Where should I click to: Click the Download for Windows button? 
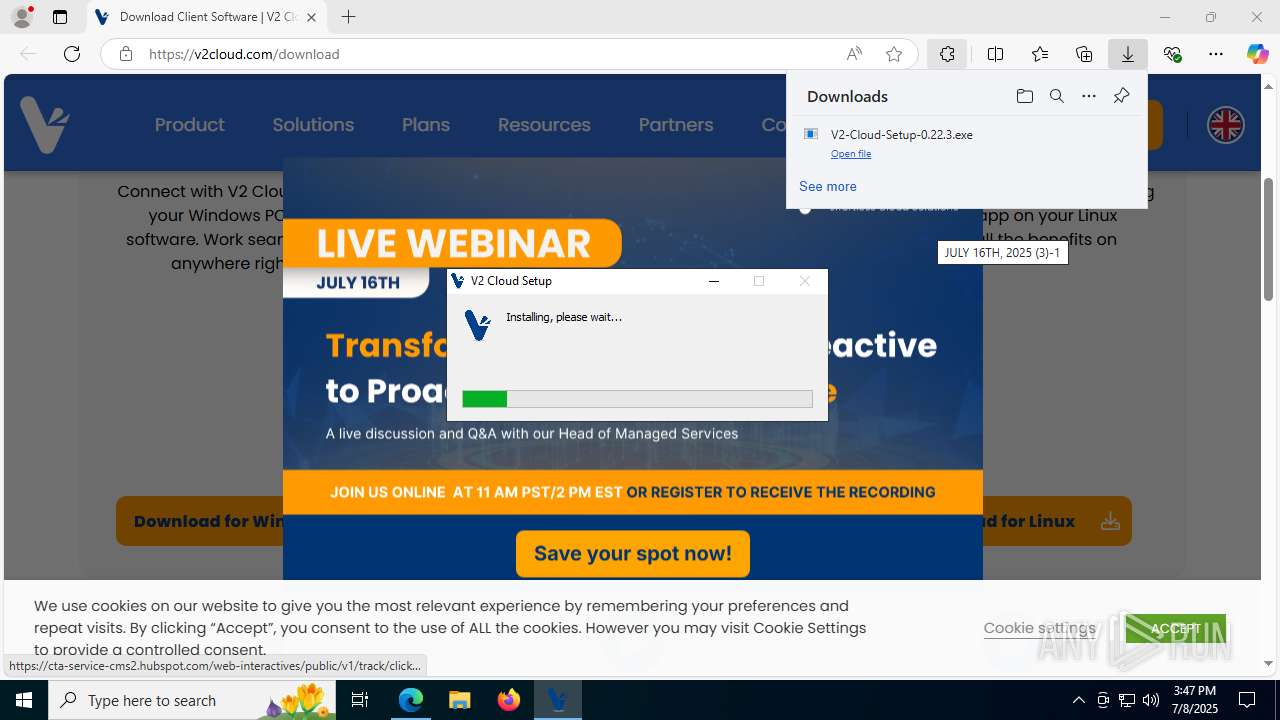pyautogui.click(x=200, y=521)
